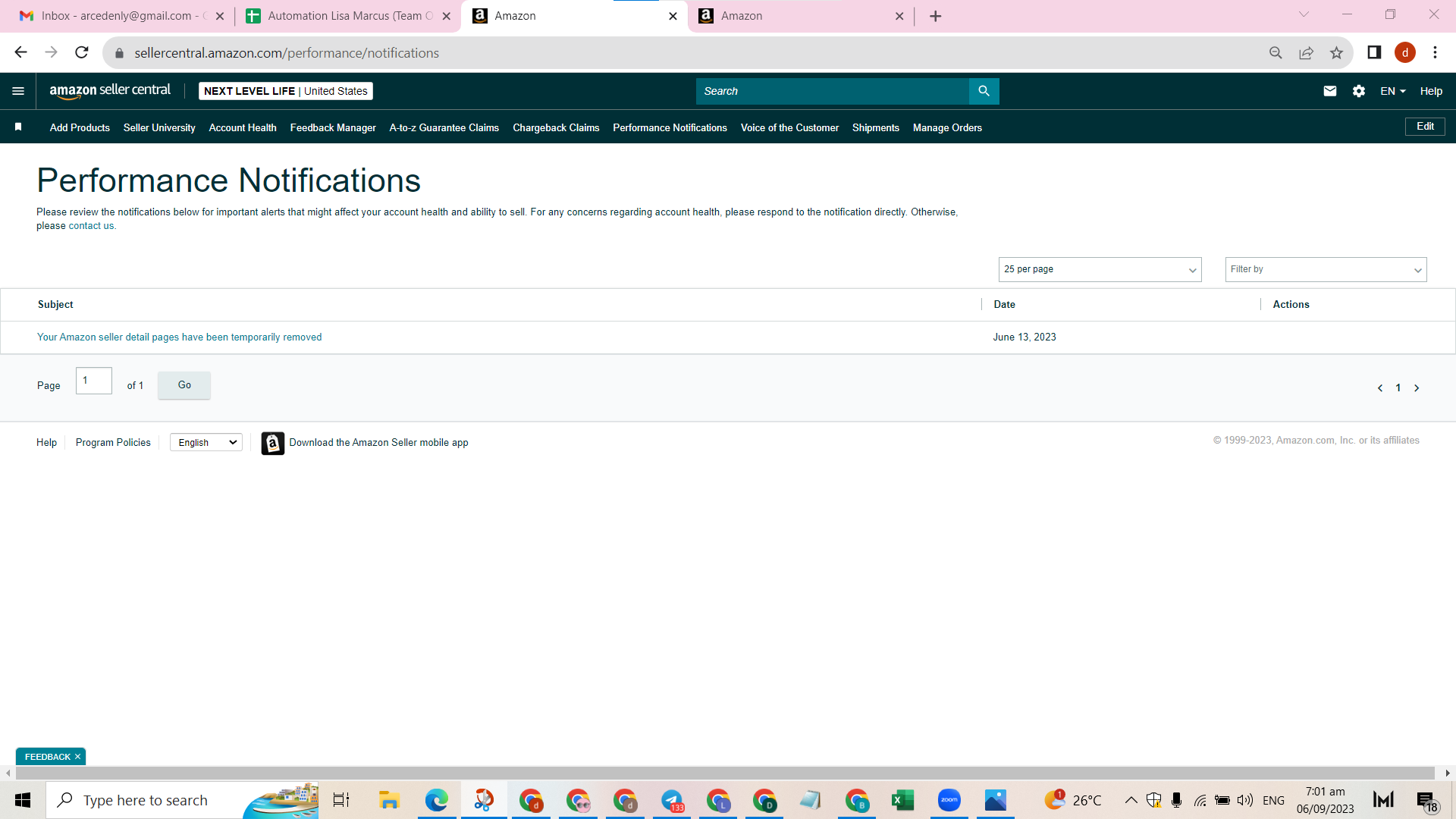This screenshot has width=1456, height=819.
Task: Open the Chrome three-dot menu
Action: tap(1435, 52)
